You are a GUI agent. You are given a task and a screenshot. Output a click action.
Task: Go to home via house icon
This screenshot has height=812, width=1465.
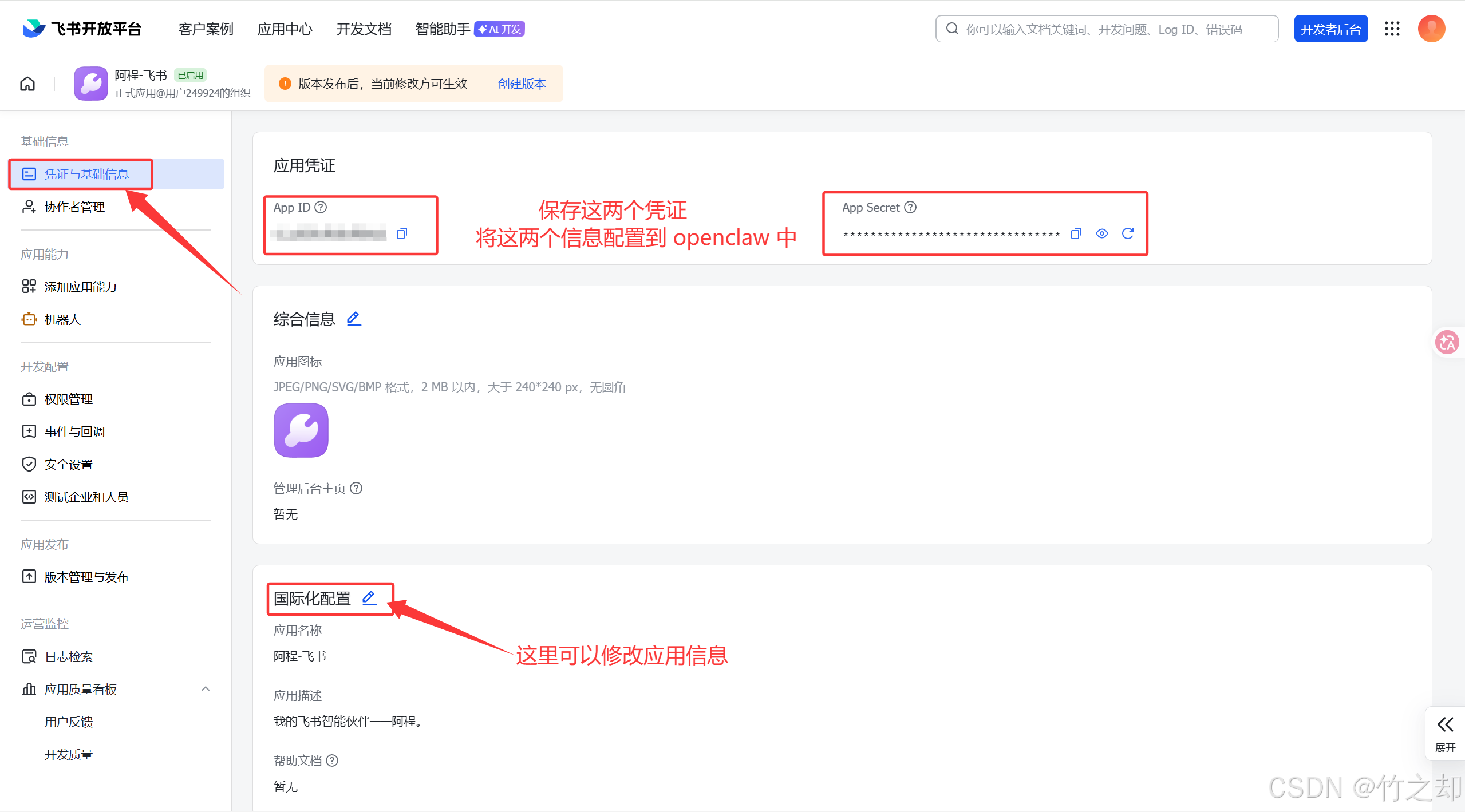pyautogui.click(x=27, y=84)
